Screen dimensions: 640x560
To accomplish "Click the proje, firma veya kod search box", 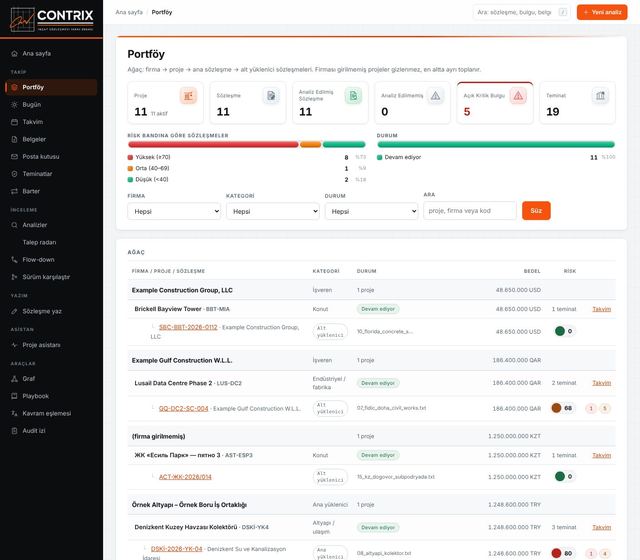I will [470, 211].
